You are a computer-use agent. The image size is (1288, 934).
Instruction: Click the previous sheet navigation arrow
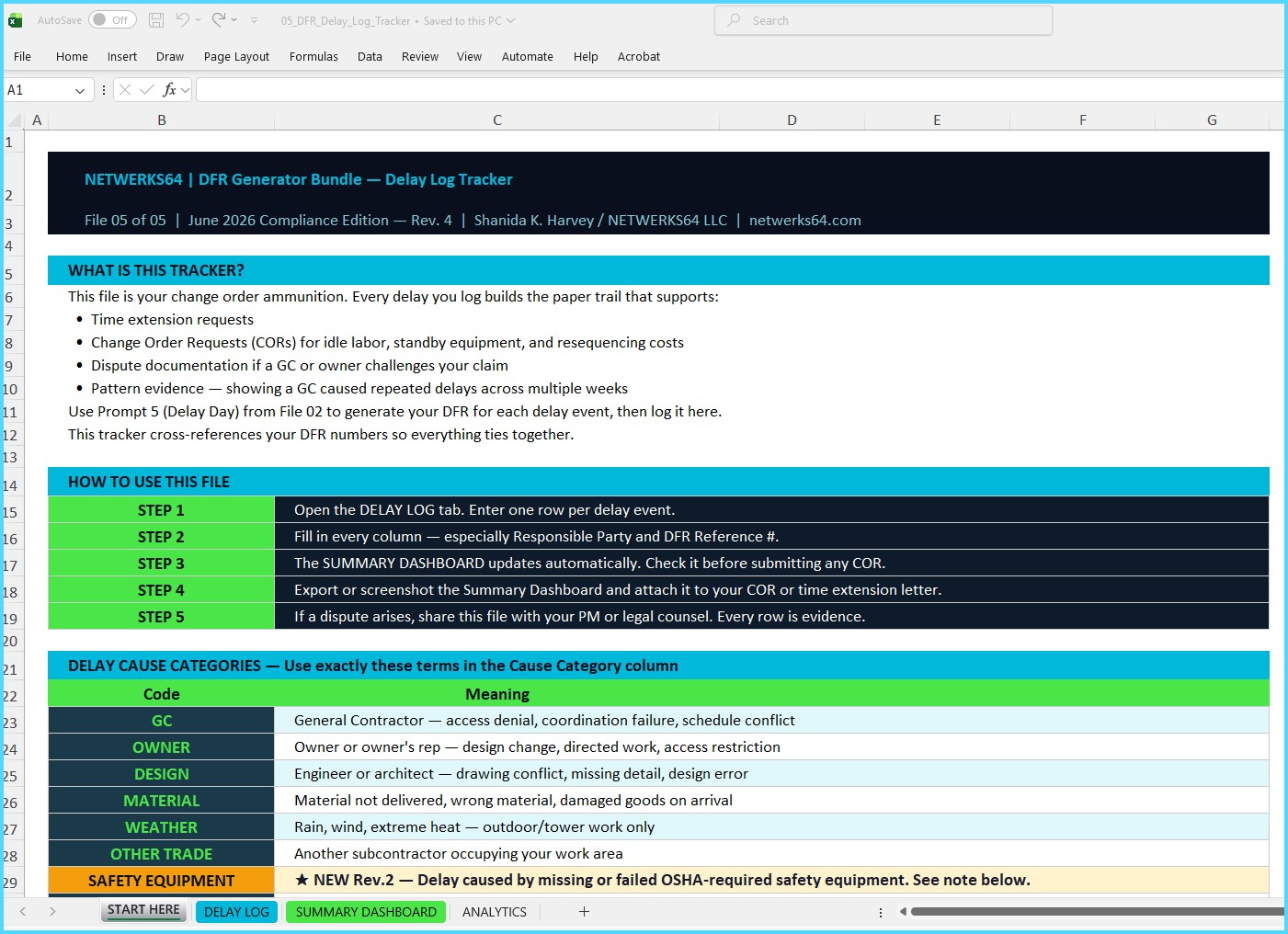point(23,912)
